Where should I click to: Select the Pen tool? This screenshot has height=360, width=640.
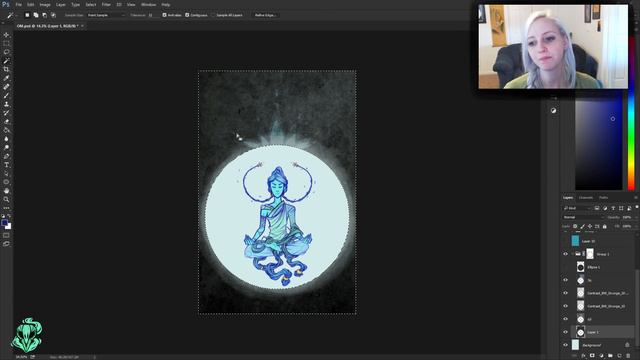pos(6,156)
